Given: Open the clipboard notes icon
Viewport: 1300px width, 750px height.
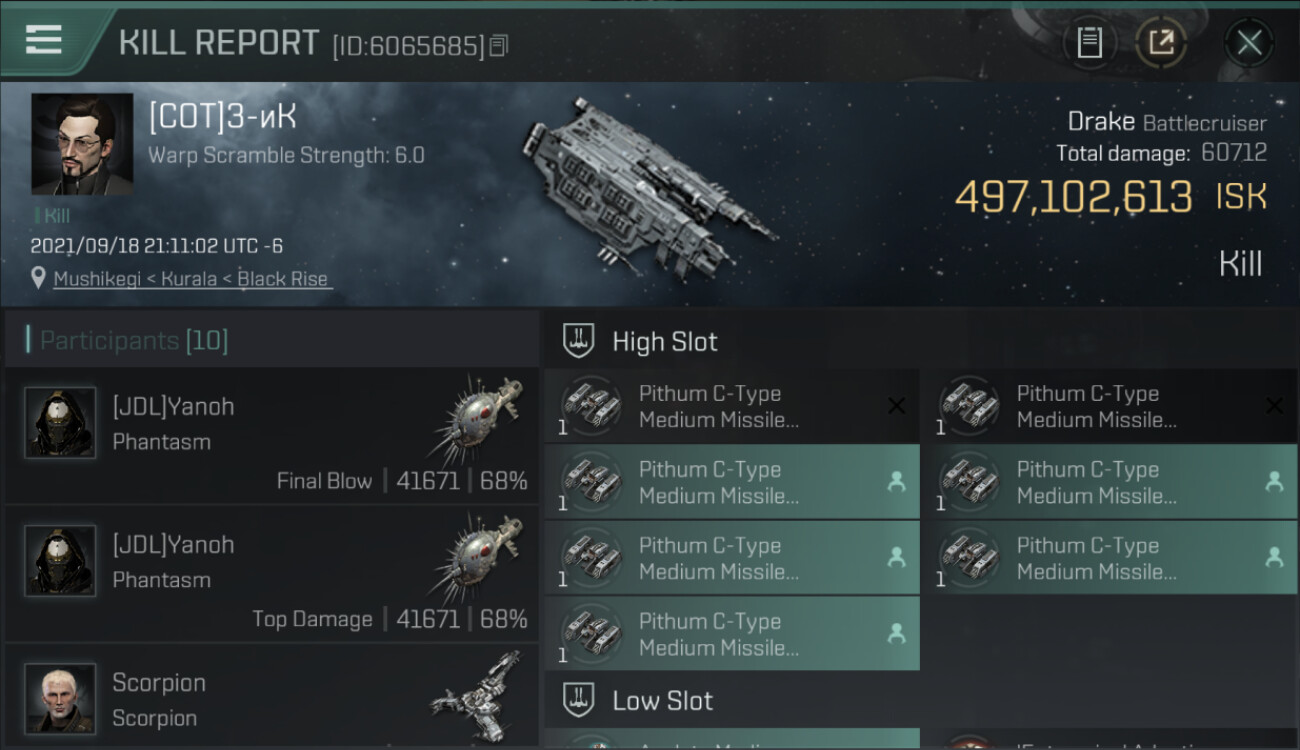Looking at the screenshot, I should click(x=1089, y=43).
